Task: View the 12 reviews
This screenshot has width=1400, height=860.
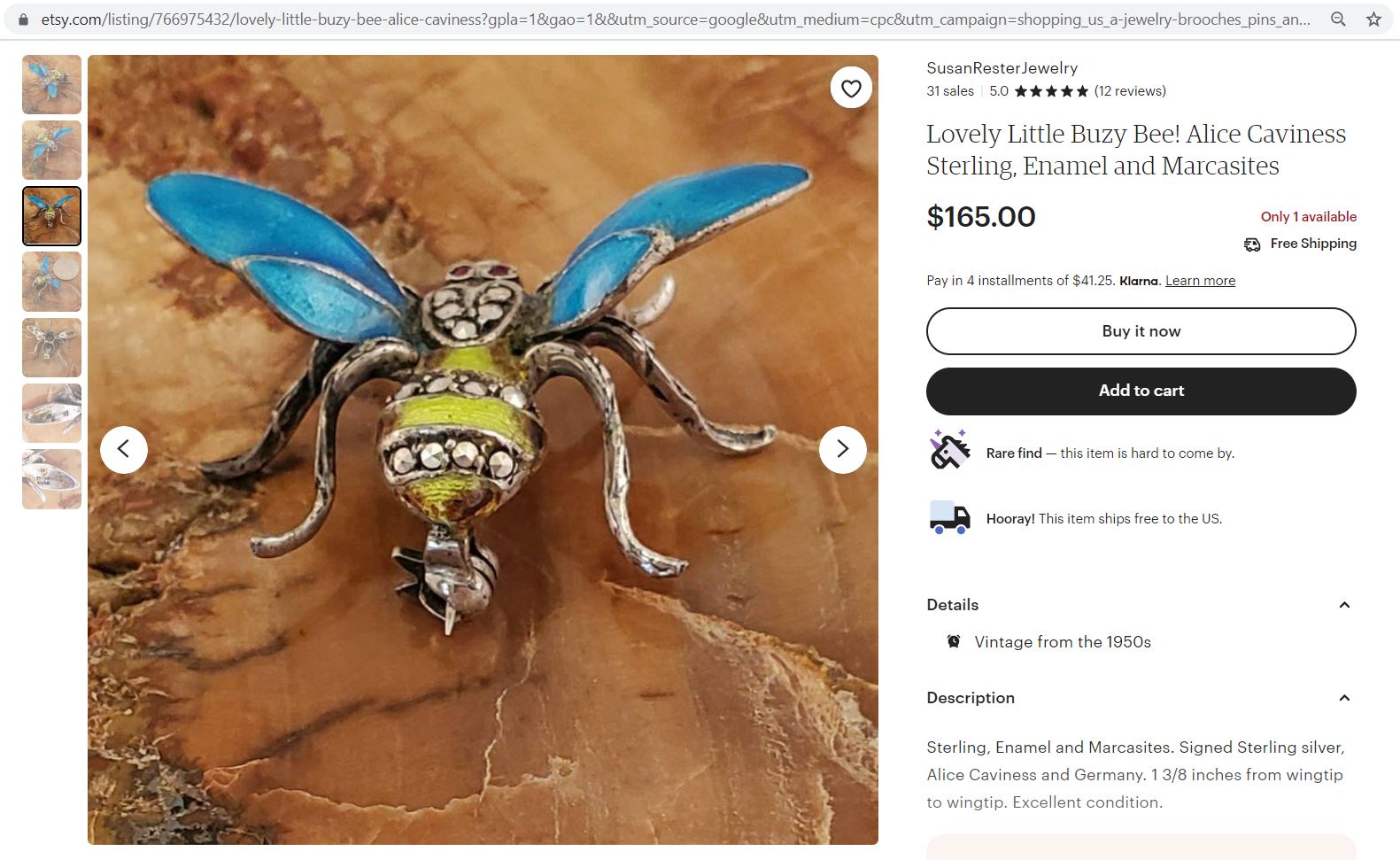Action: pyautogui.click(x=1130, y=90)
